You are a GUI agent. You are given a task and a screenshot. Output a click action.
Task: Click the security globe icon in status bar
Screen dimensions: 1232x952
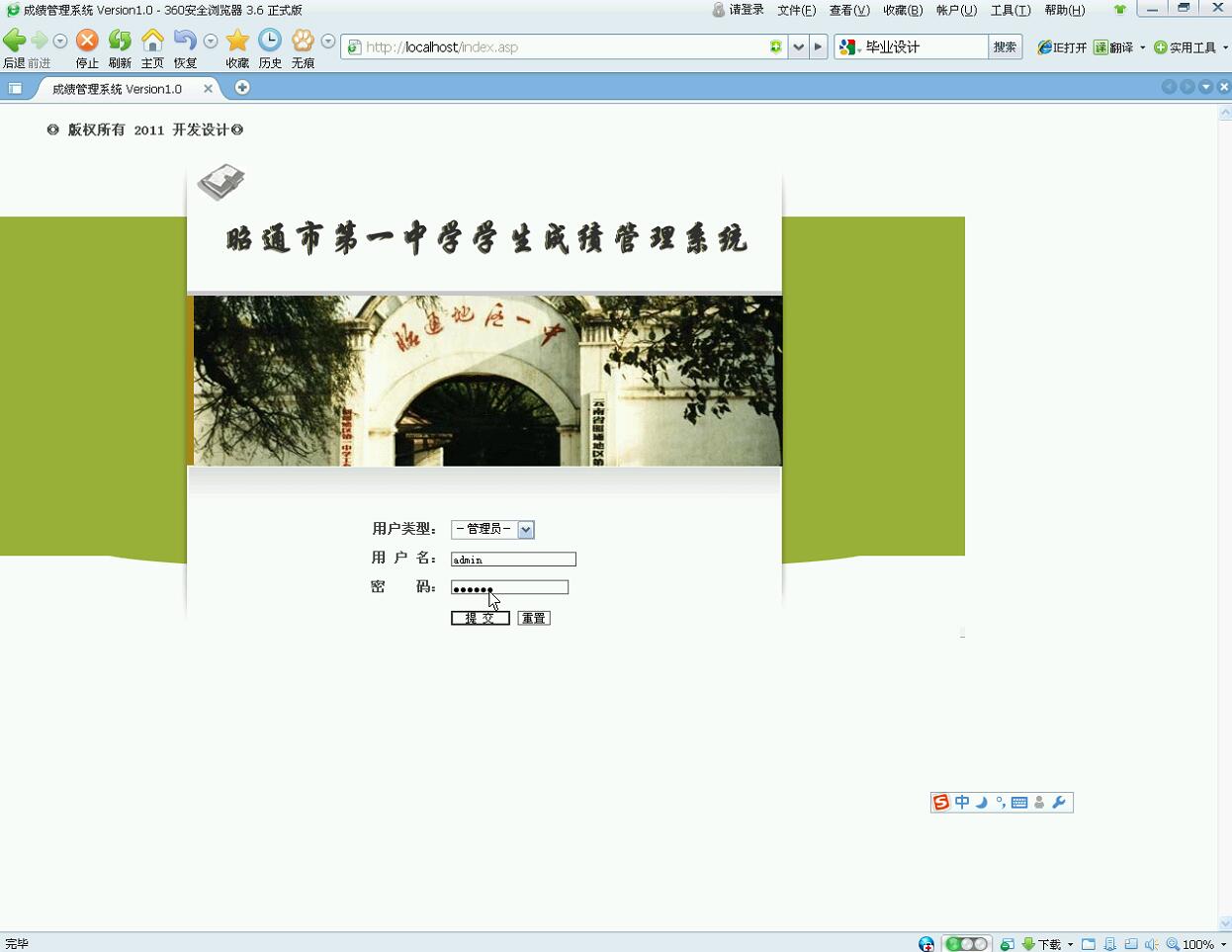pos(926,944)
